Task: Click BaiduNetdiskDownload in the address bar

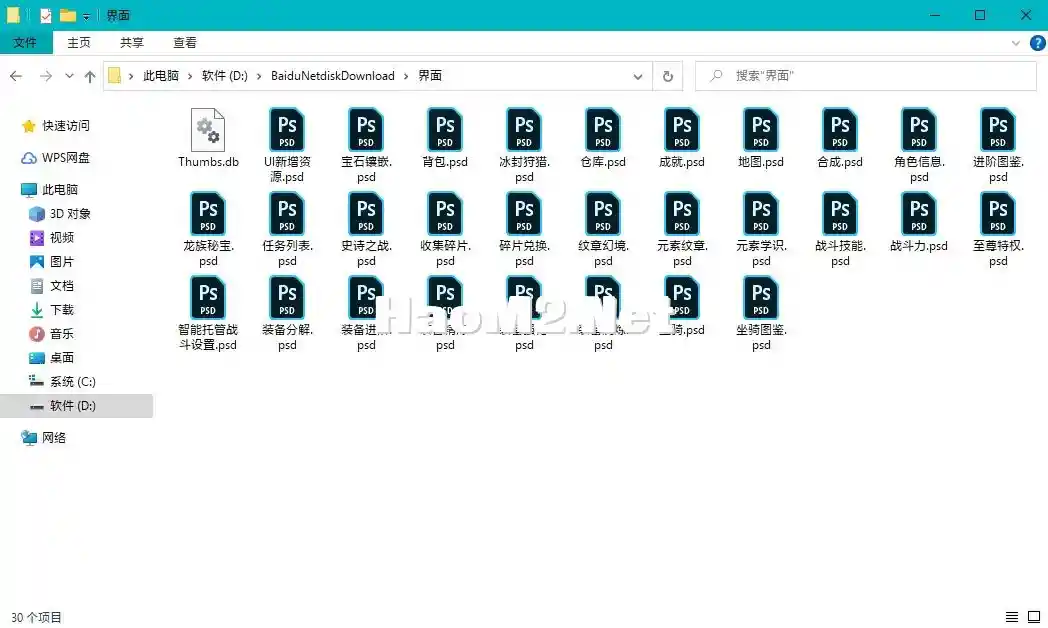Action: point(332,76)
